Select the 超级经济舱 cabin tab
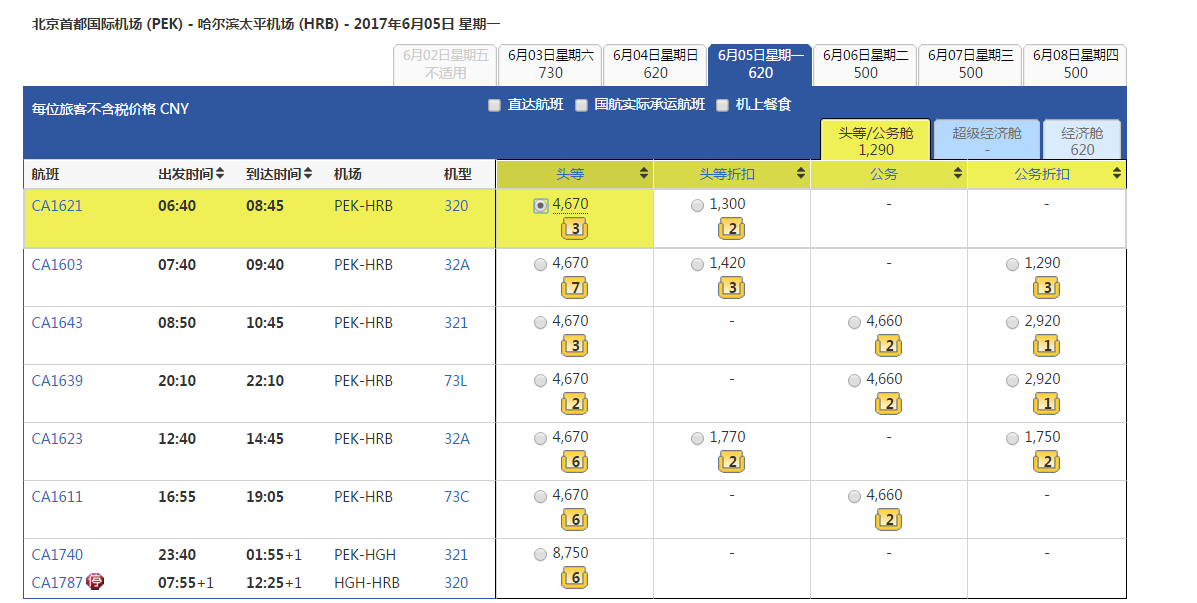The image size is (1197, 603). (986, 140)
